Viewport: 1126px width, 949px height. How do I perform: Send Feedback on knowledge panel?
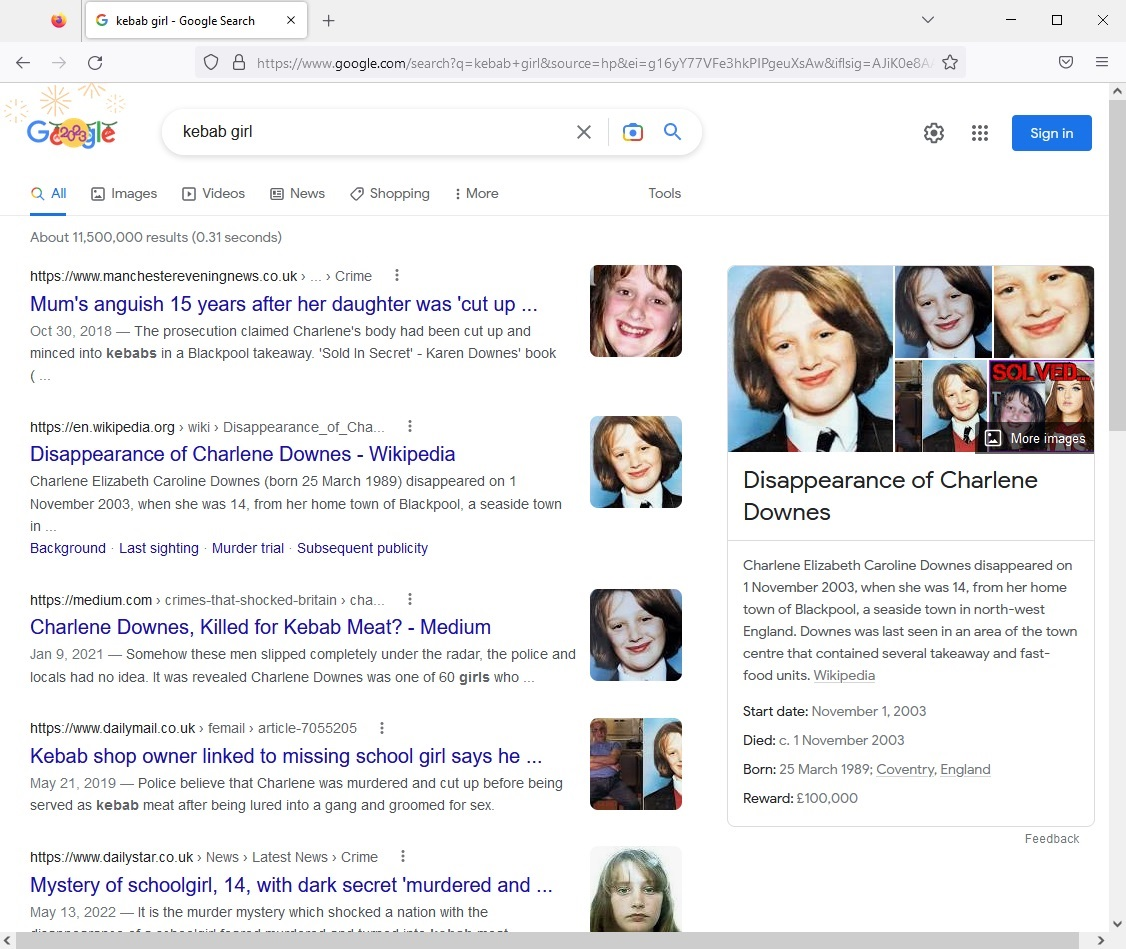point(1051,838)
